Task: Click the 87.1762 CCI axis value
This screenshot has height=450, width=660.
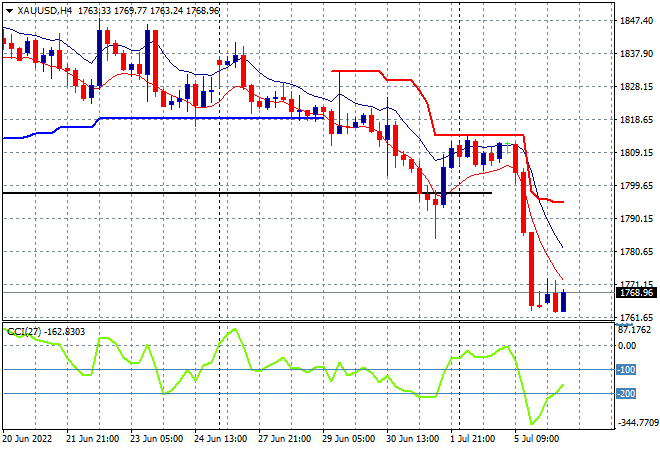Action: tap(634, 330)
